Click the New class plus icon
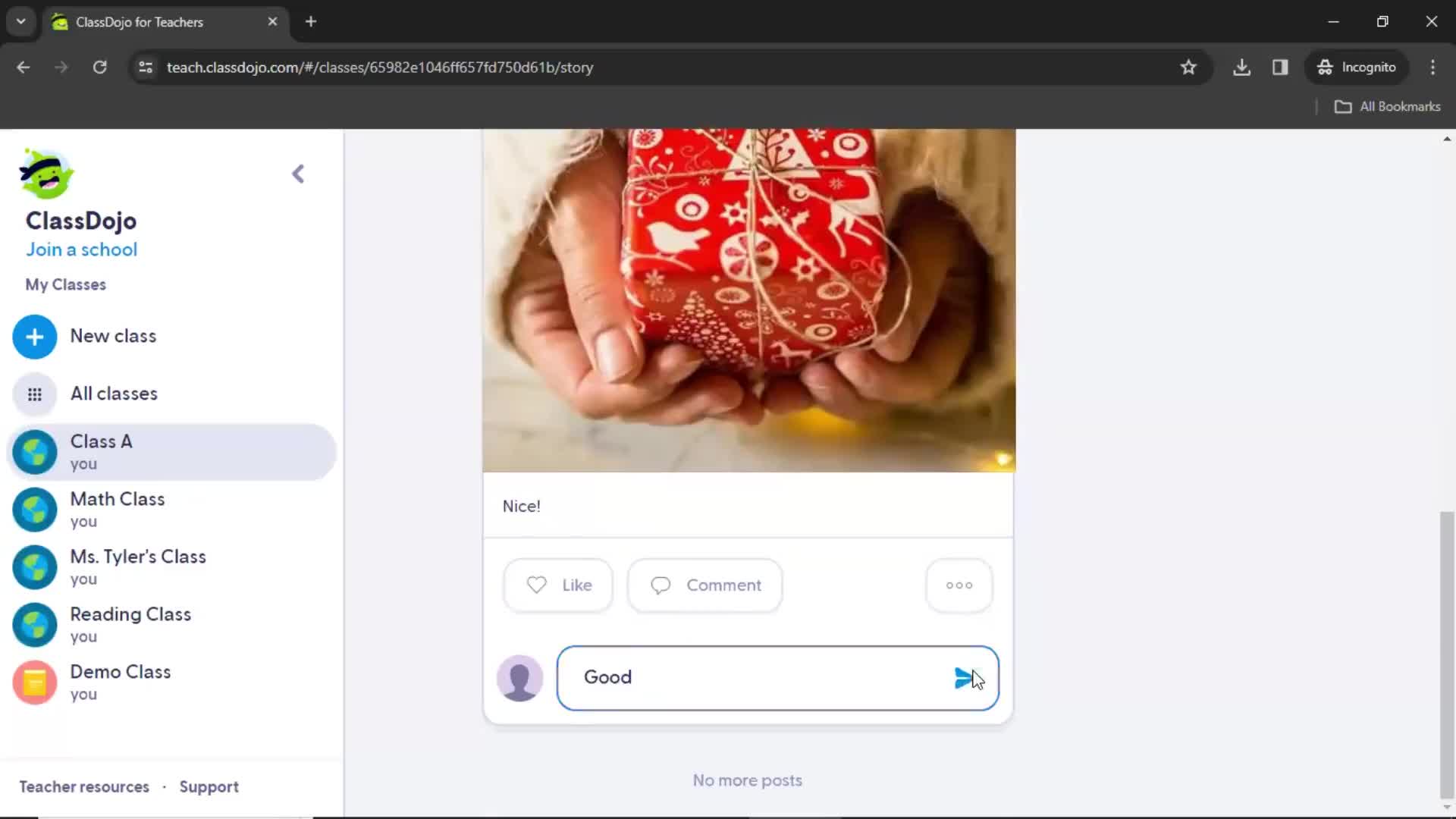The height and width of the screenshot is (819, 1456). coord(34,336)
